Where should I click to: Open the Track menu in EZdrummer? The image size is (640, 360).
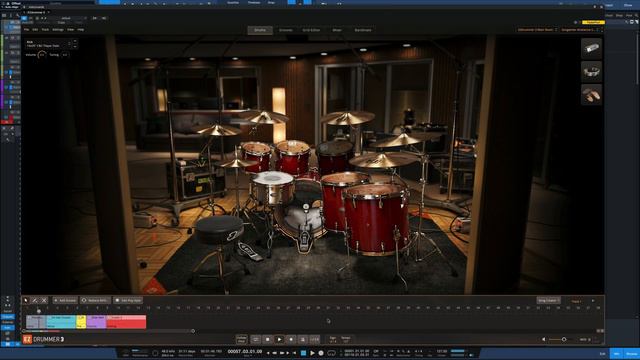45,30
